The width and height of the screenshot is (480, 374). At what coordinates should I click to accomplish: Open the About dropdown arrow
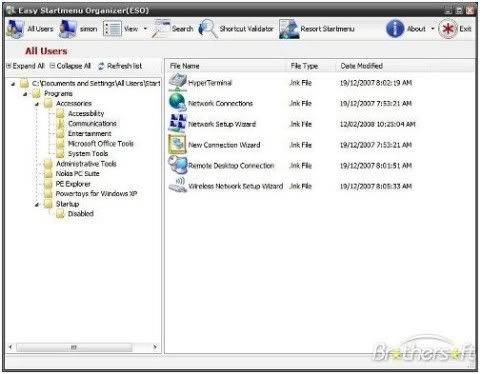point(433,29)
